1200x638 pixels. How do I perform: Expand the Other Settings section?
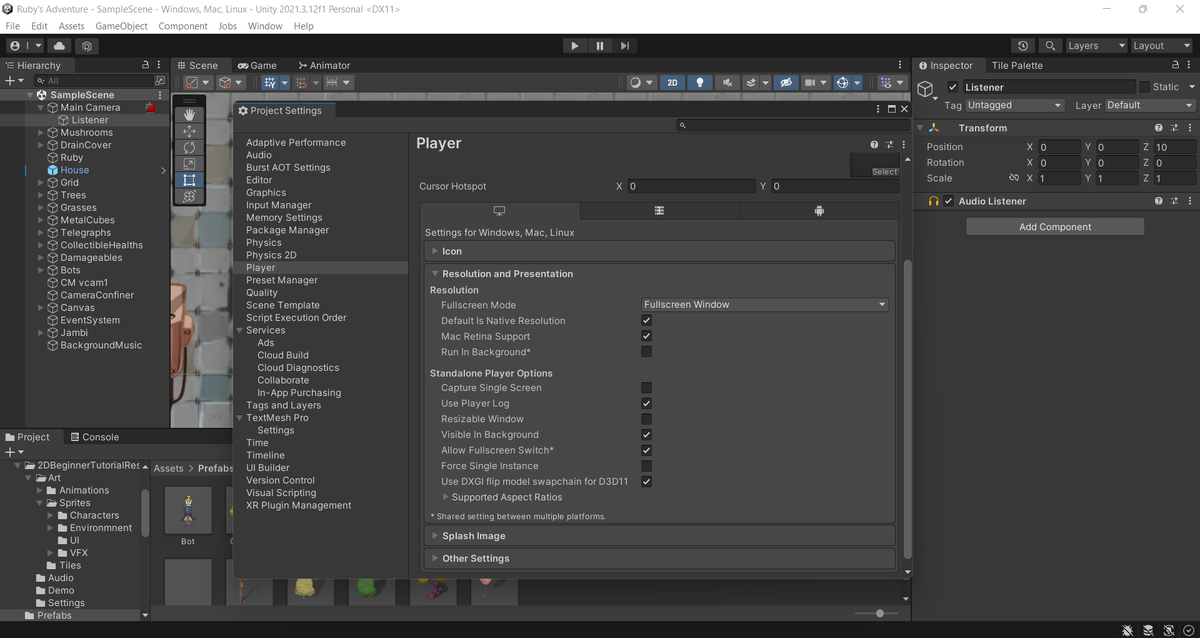point(475,558)
